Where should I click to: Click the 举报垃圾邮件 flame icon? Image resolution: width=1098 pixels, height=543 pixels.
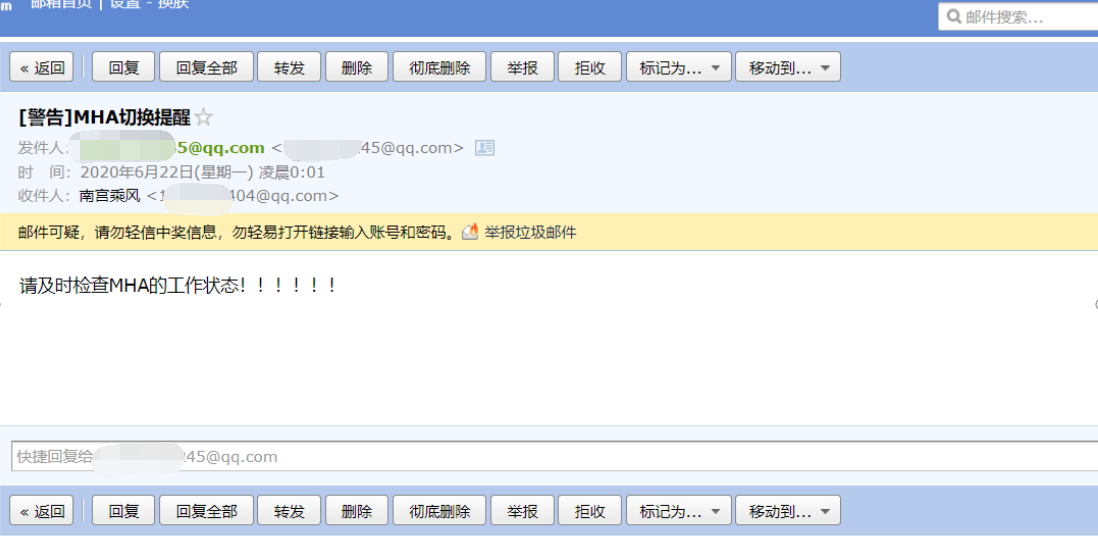(x=471, y=232)
